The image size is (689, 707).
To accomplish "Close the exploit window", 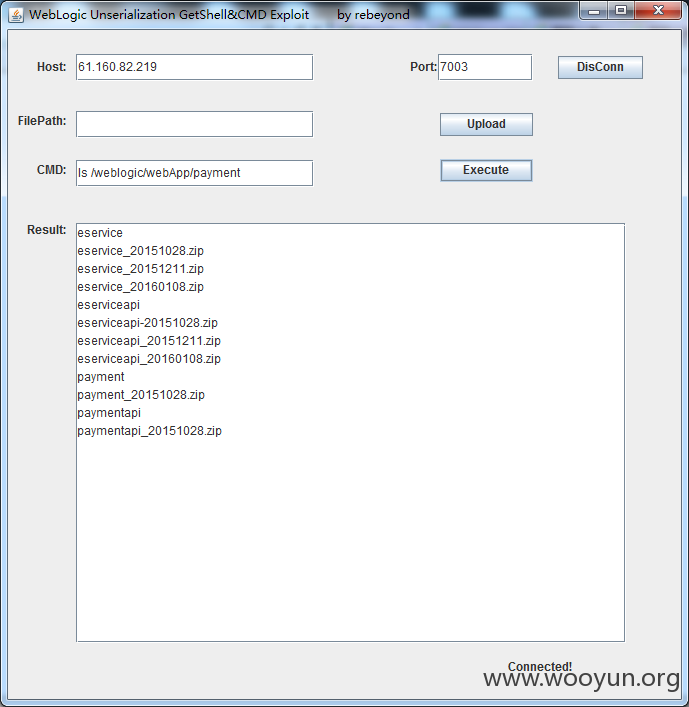I will pyautogui.click(x=658, y=10).
